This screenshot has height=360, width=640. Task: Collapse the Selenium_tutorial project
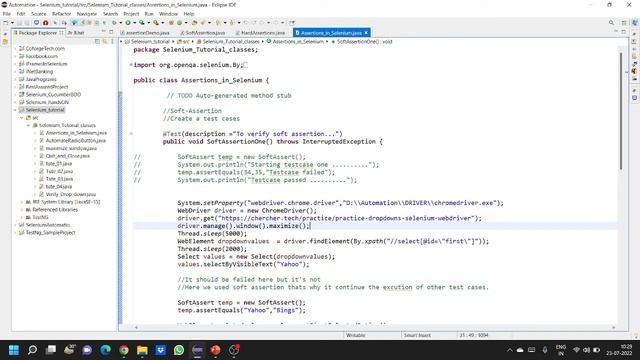pyautogui.click(x=16, y=110)
